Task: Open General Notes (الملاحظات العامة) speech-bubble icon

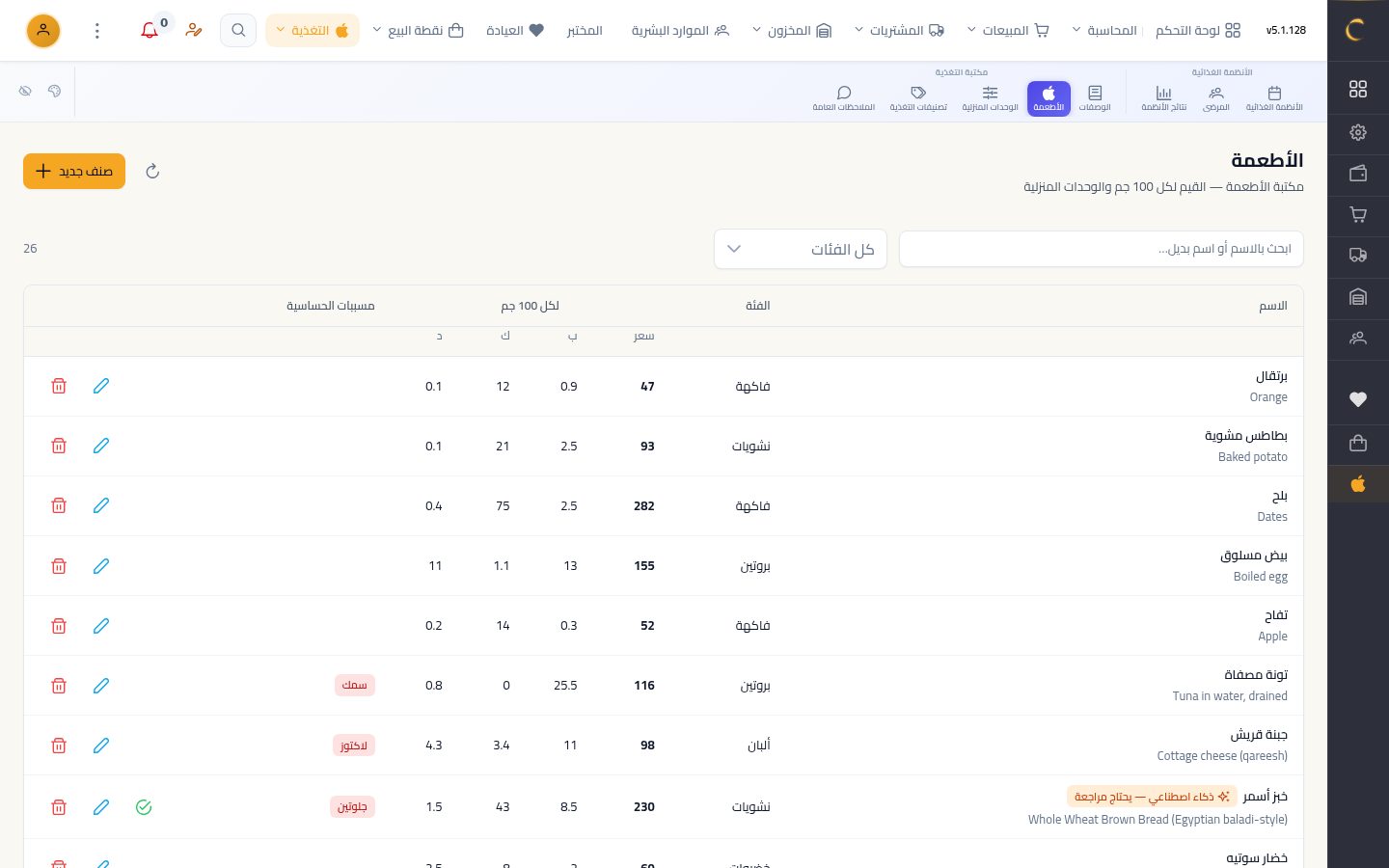Action: (x=843, y=98)
